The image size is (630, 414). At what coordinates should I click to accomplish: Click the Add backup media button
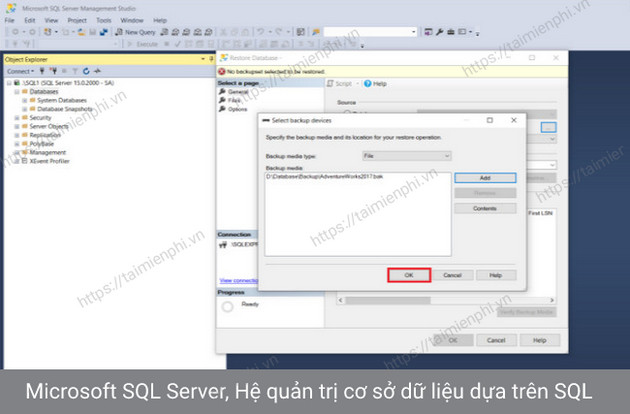click(x=485, y=178)
